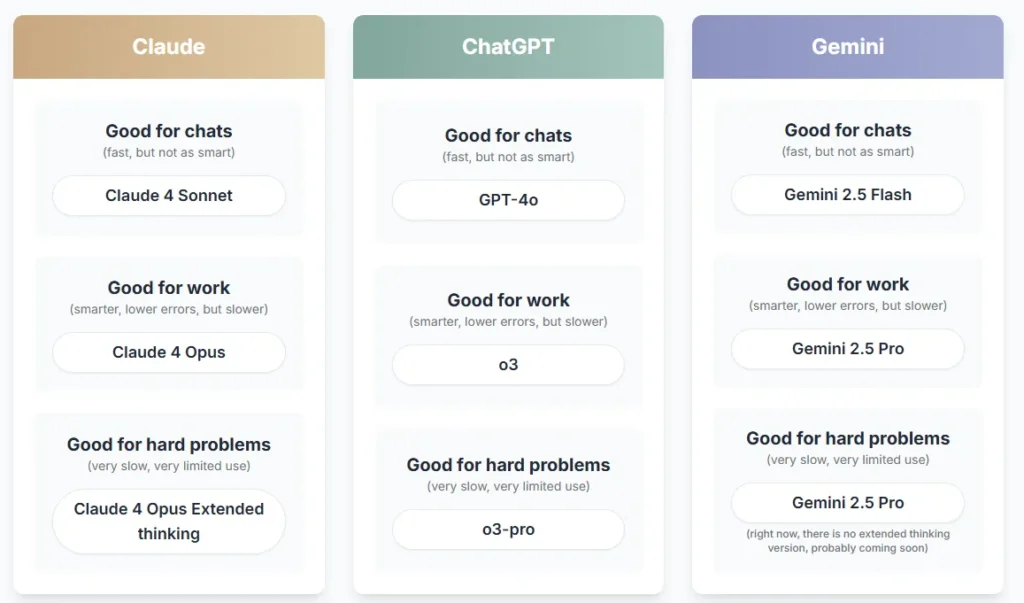Select the Gemini 2.5 Flash pill
1024x603 pixels.
[848, 195]
